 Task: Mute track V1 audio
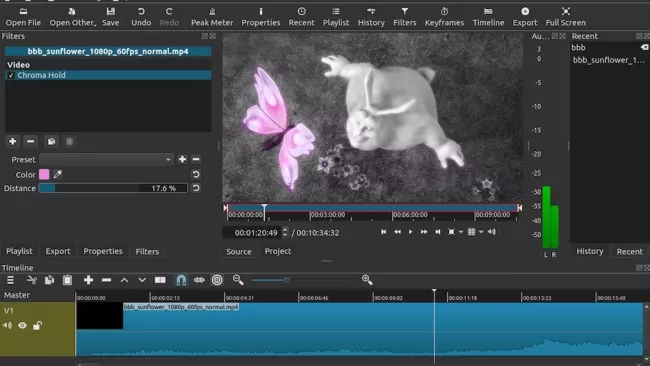[7, 325]
